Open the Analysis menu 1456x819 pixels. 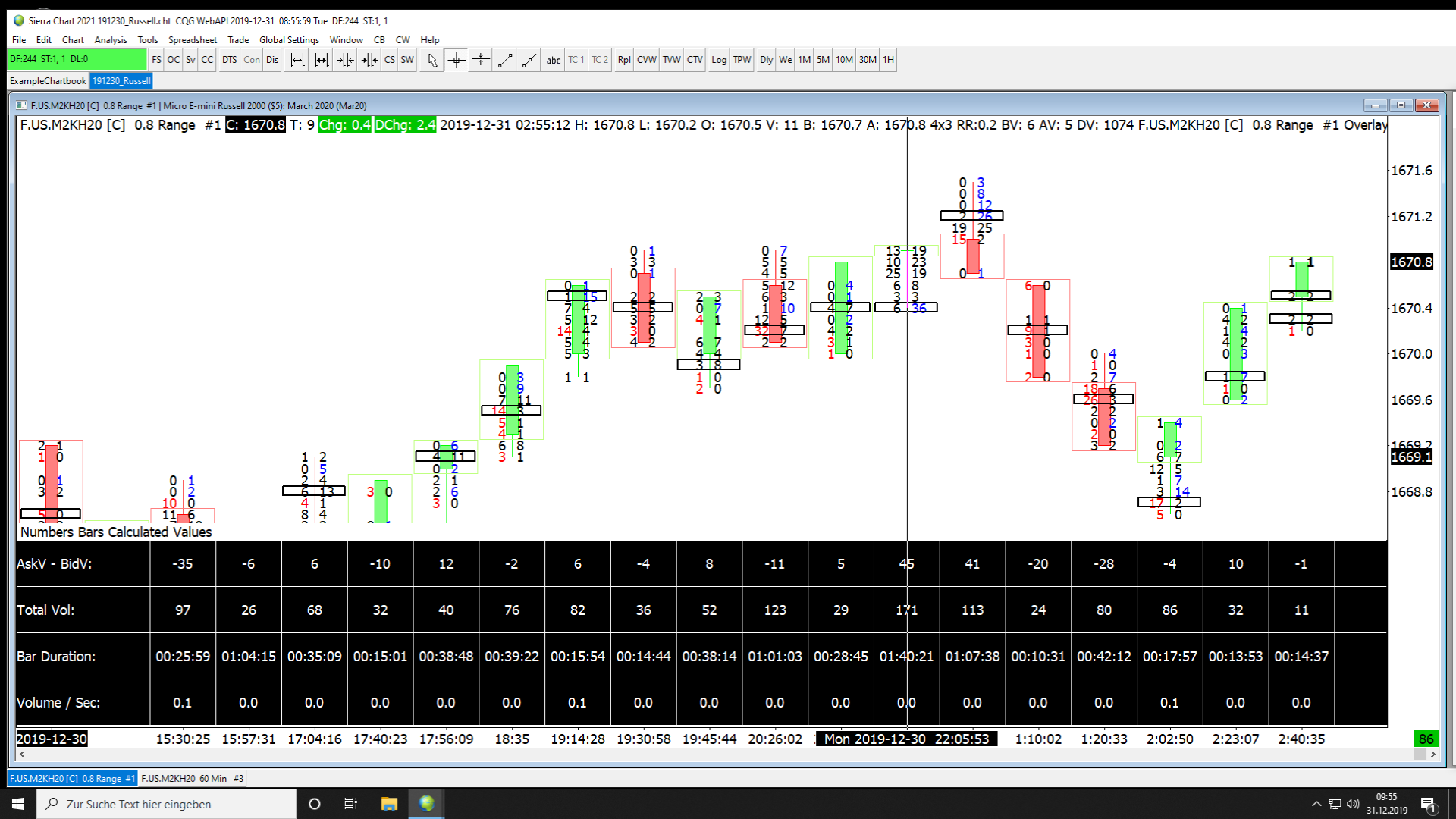(111, 40)
